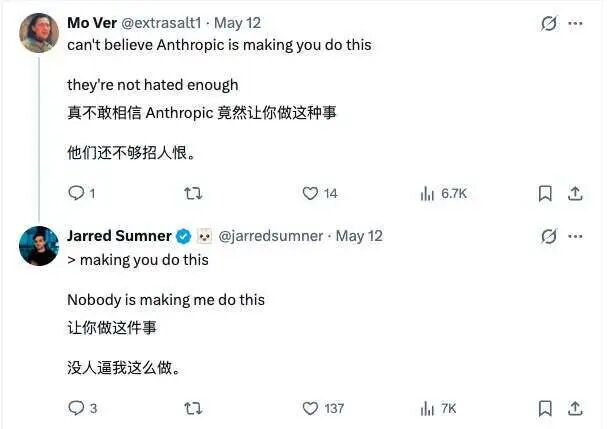Open Grok icon on Jarred Sumner's tweet
The image size is (607, 429).
(x=549, y=236)
